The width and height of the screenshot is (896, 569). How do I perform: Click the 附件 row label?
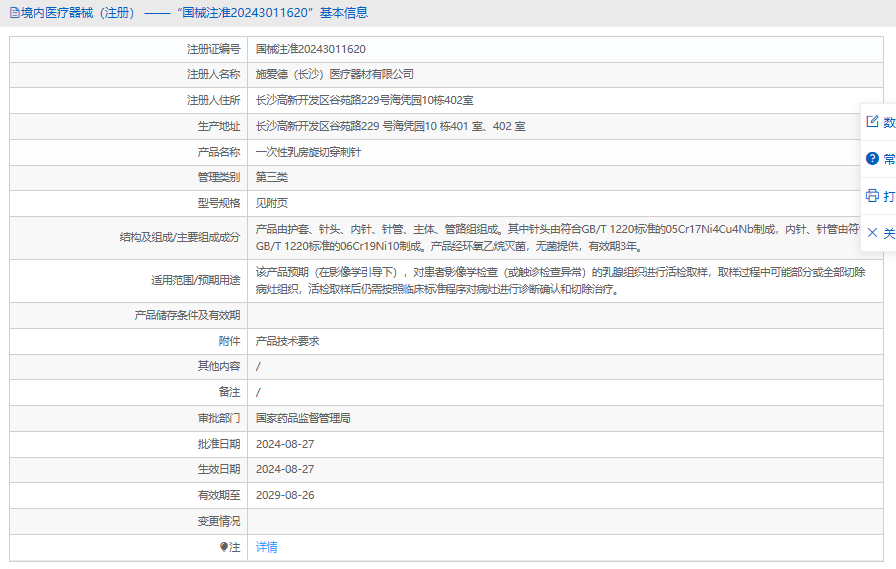coord(230,341)
